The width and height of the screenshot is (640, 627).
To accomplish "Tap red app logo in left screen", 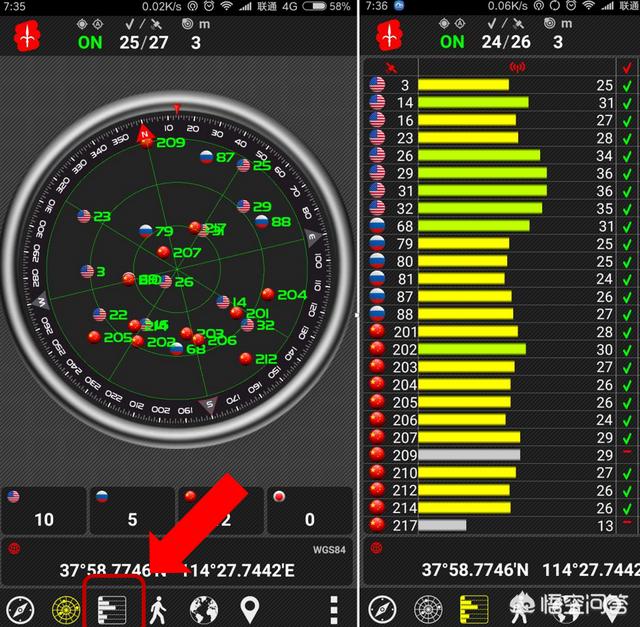I will [27, 36].
